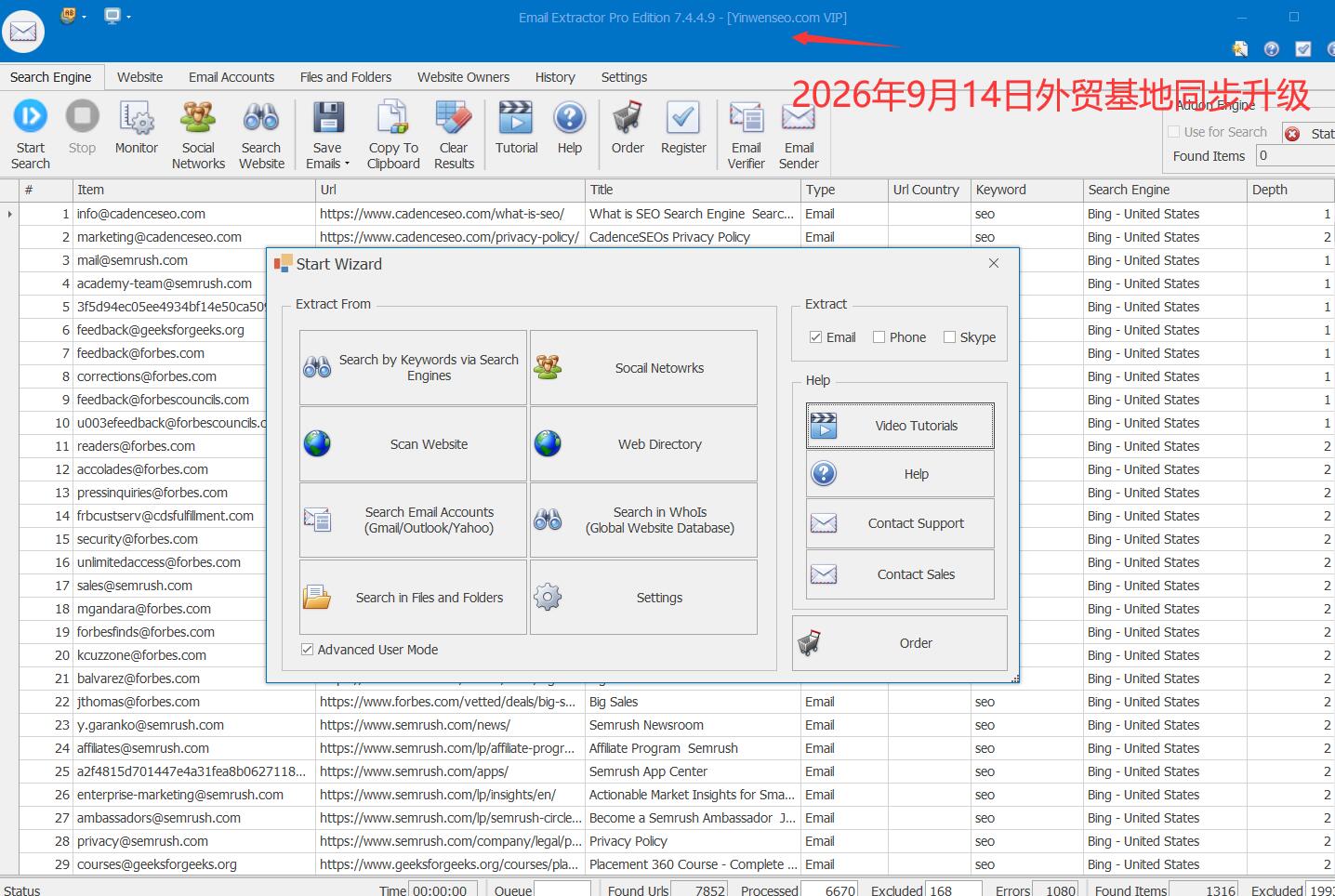Image resolution: width=1335 pixels, height=896 pixels.
Task: Choose Search in Files and Folders option
Action: pos(413,598)
